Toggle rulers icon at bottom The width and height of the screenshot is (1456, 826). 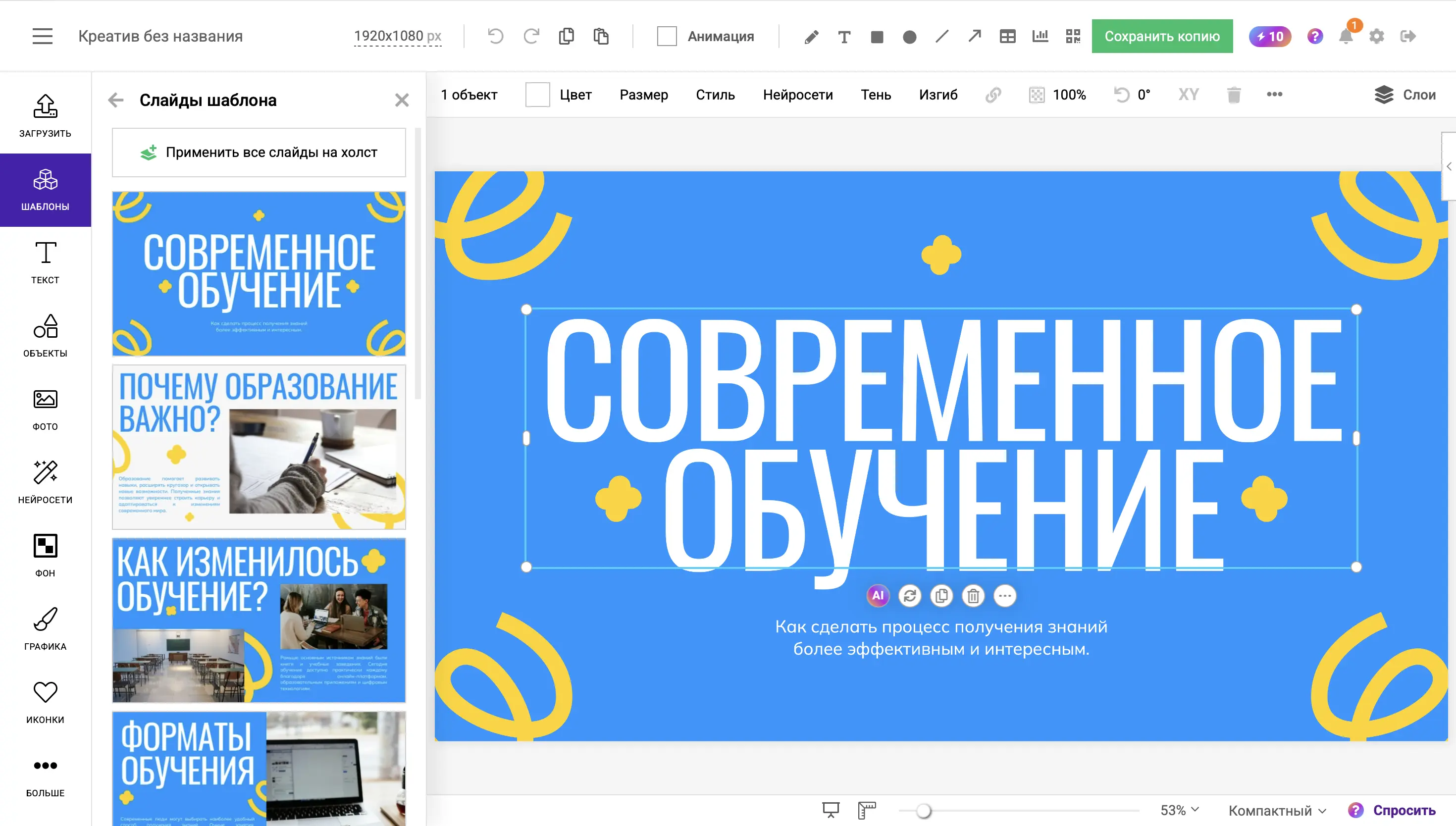[867, 810]
